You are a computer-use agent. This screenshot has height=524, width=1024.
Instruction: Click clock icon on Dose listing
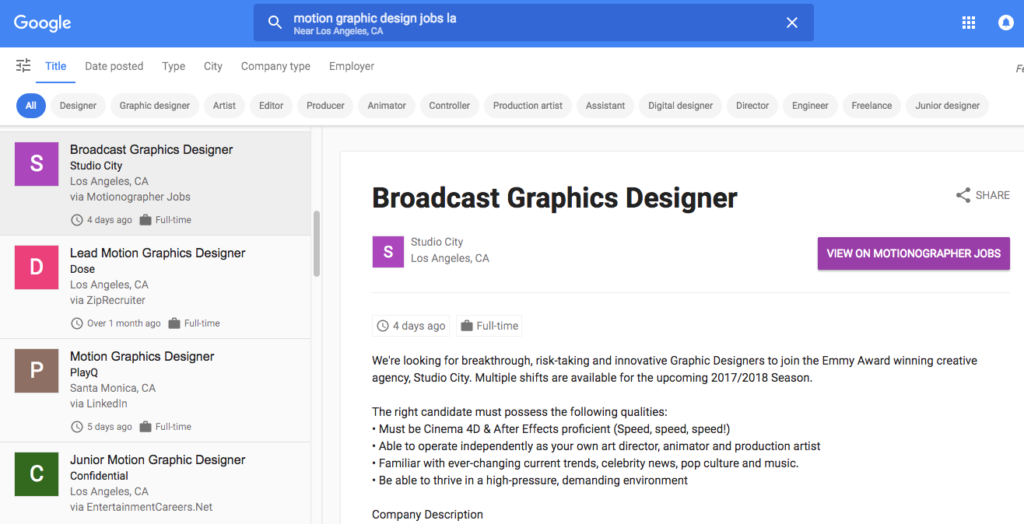click(77, 323)
